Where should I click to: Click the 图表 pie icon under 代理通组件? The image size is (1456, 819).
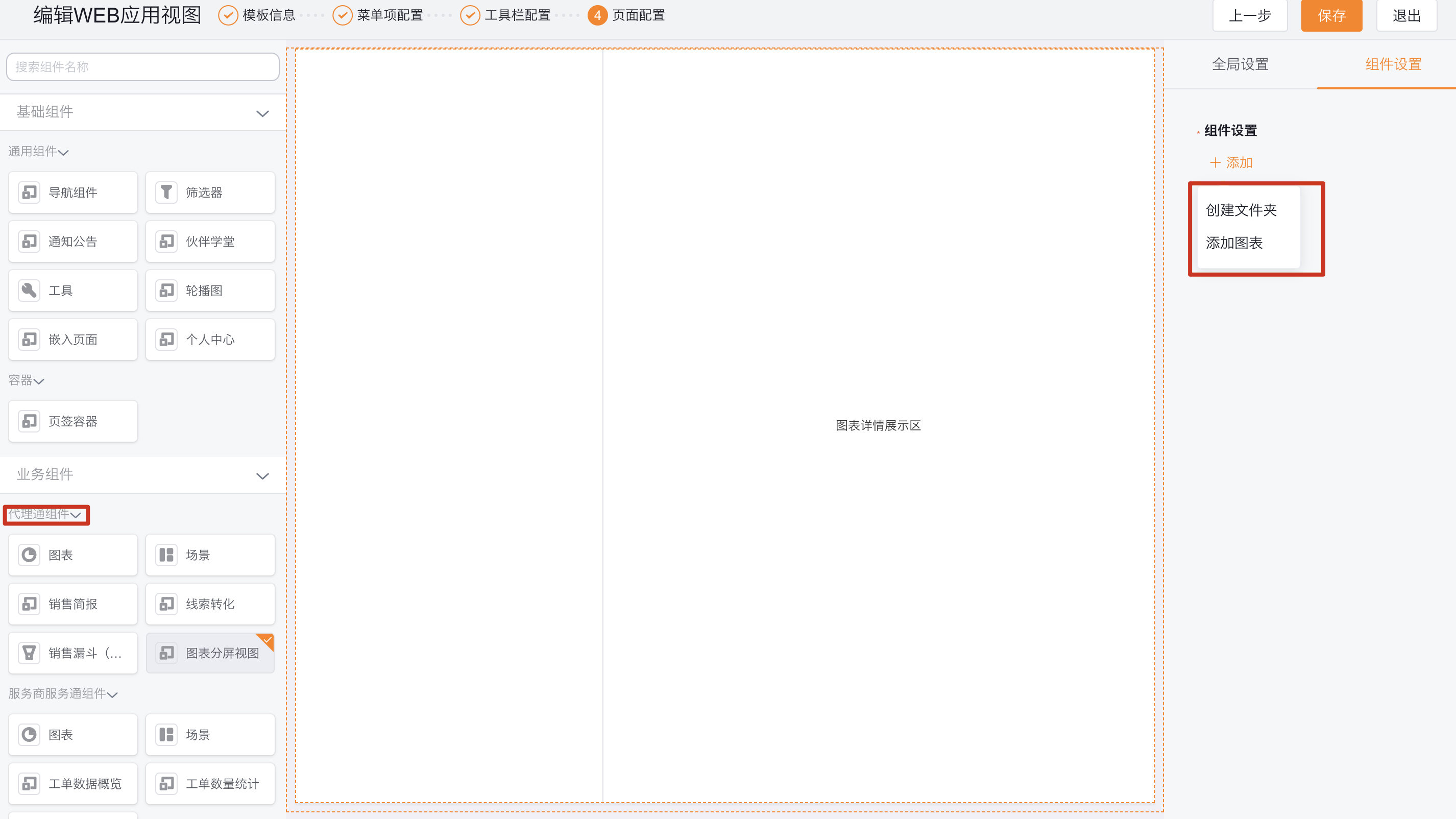[x=30, y=555]
